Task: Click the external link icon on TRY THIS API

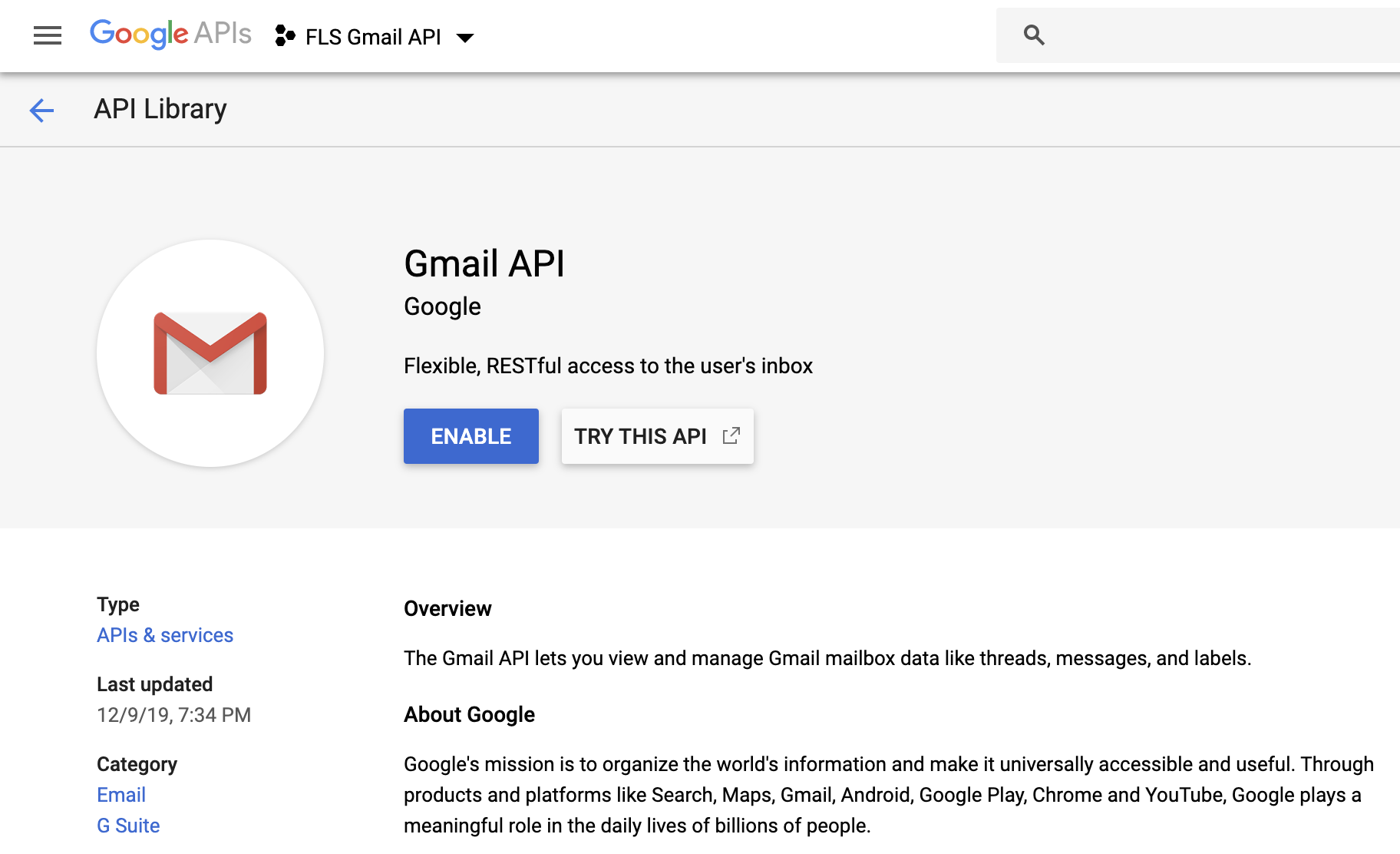Action: tap(730, 435)
